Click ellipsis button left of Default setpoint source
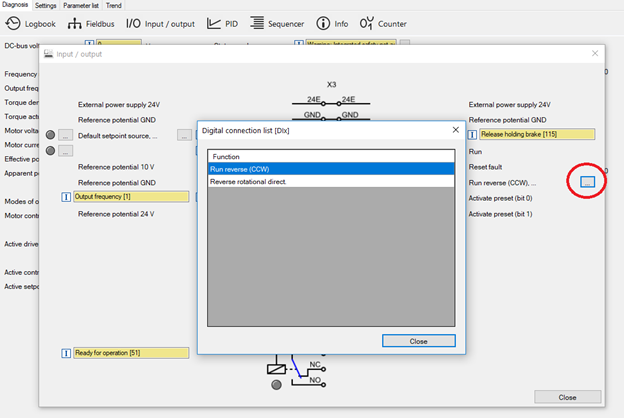 [66, 135]
